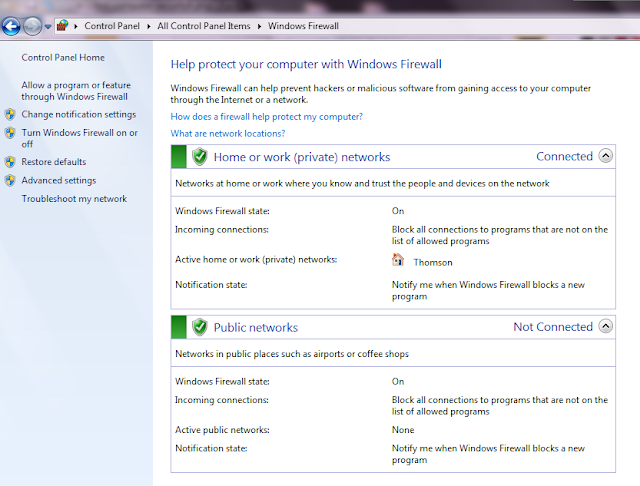Collapse Public networks section chevron
This screenshot has height=486, width=640.
[x=606, y=326]
